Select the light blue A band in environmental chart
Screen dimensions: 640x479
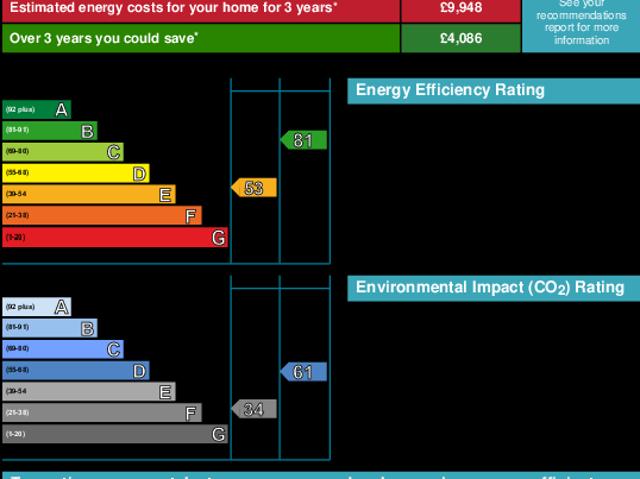[37, 306]
